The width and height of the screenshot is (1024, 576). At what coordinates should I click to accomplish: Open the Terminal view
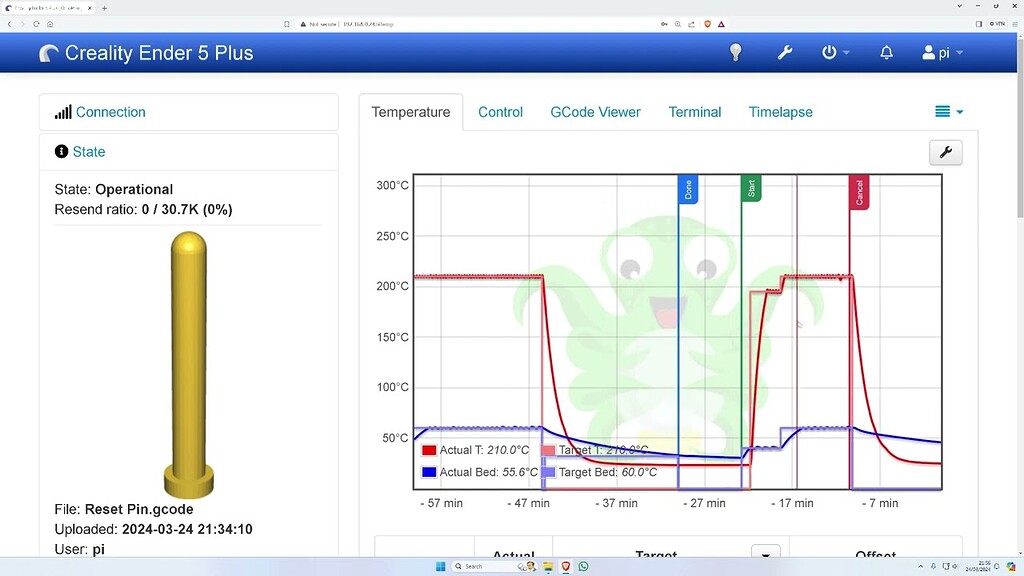pyautogui.click(x=694, y=111)
